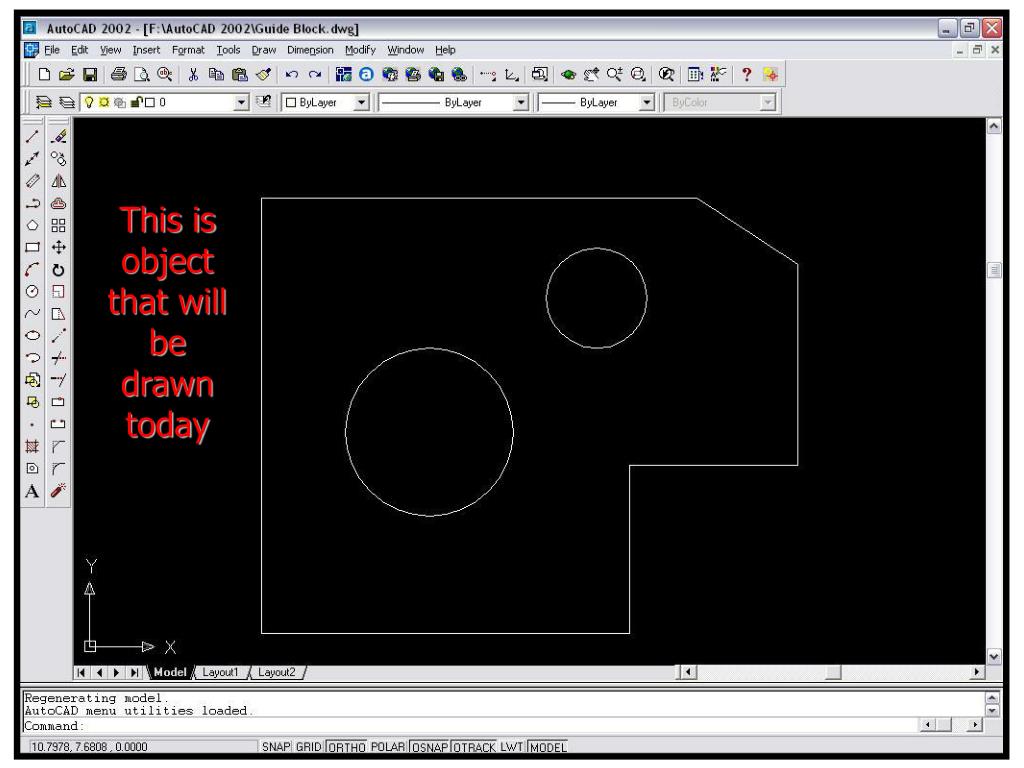Open the ByColor plot style dropdown
This screenshot has height=768, width=1024.
768,103
